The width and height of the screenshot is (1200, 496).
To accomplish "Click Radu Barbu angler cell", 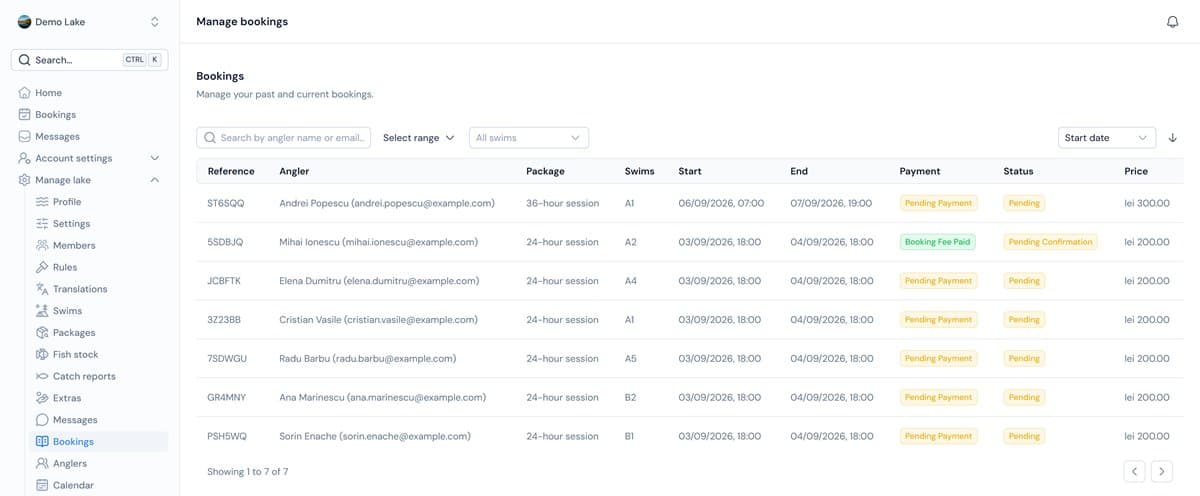I will point(368,359).
